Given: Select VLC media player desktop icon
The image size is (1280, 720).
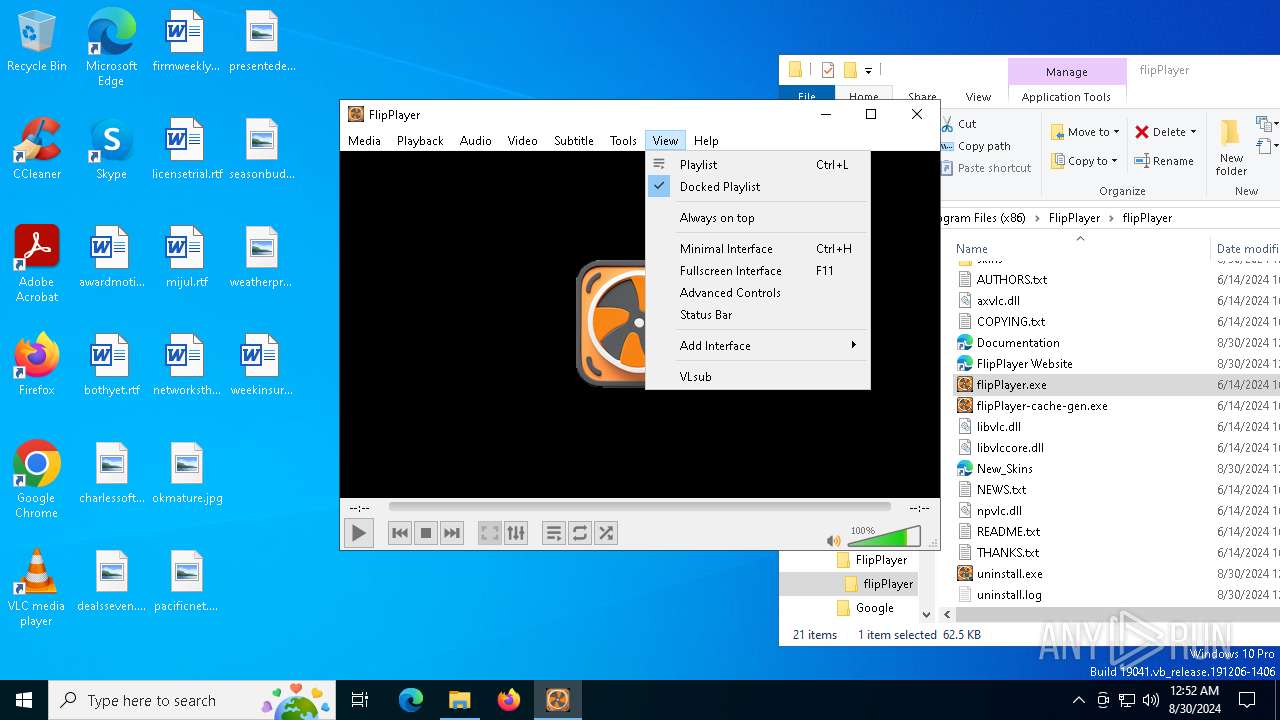Looking at the screenshot, I should [x=37, y=589].
